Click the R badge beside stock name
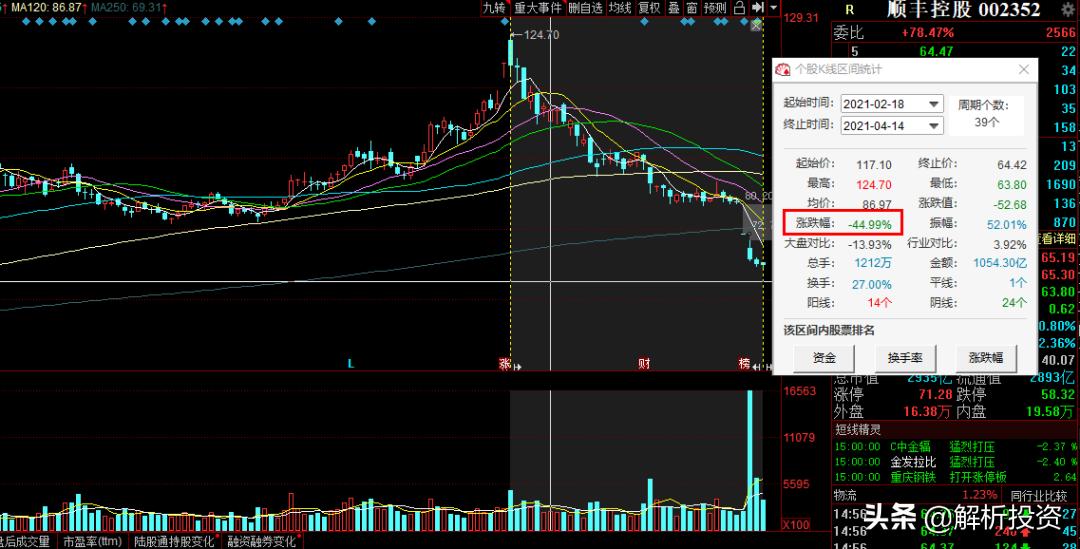 (849, 10)
